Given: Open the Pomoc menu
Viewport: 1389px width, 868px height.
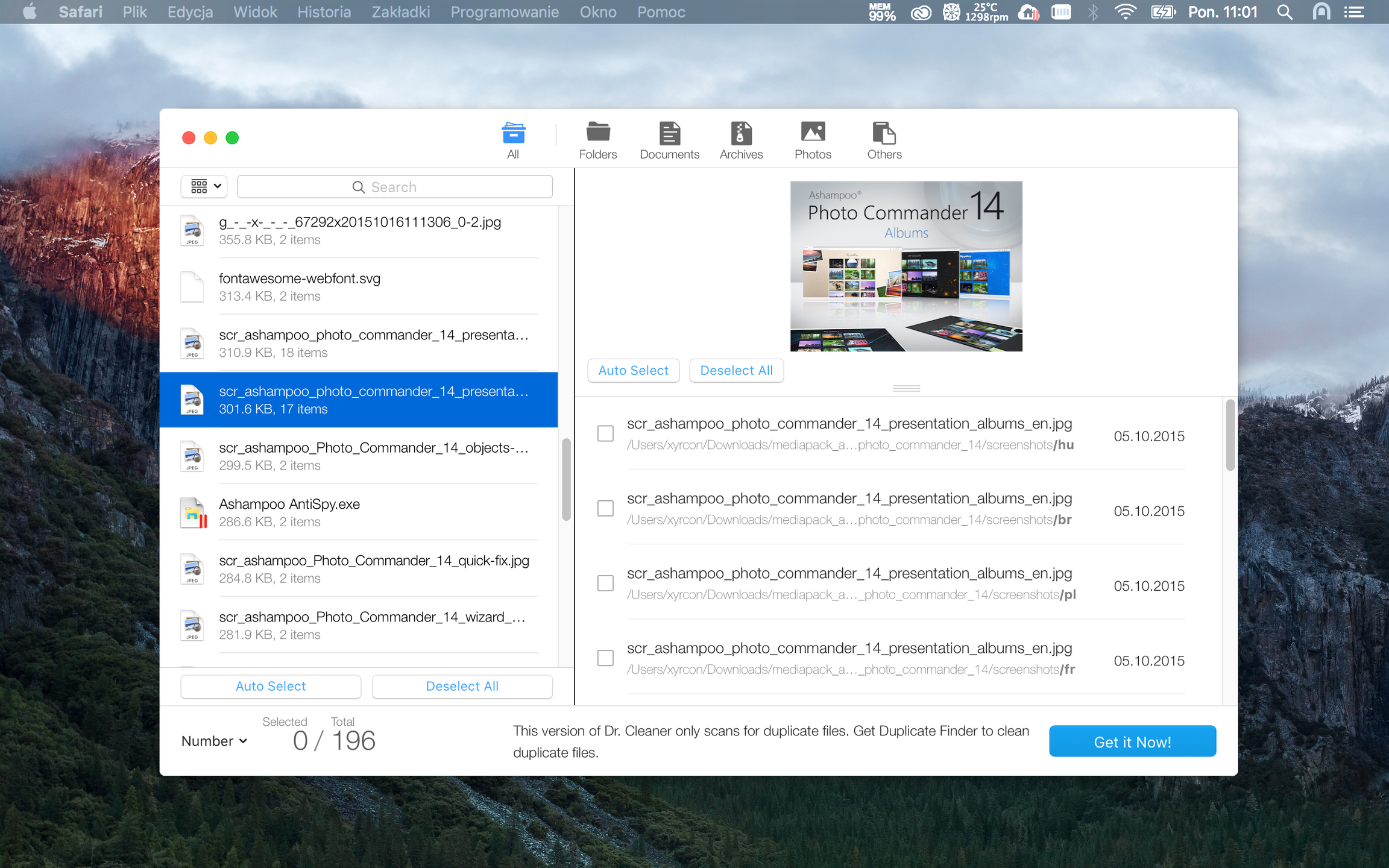Looking at the screenshot, I should click(661, 12).
